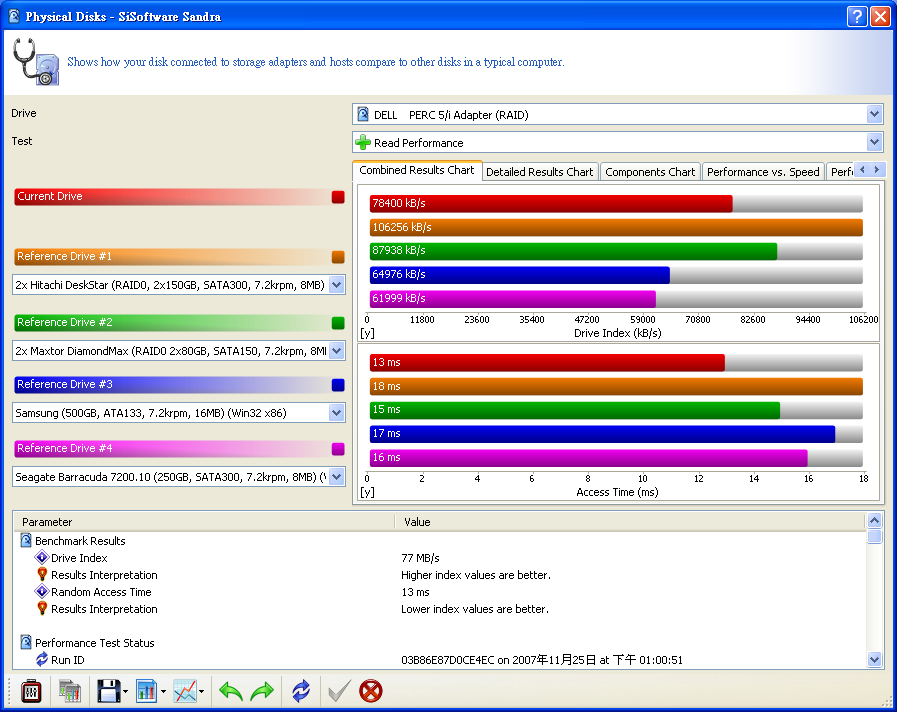The width and height of the screenshot is (897, 712).
Task: Open the save icon dropdown arrow
Action: tap(125, 691)
